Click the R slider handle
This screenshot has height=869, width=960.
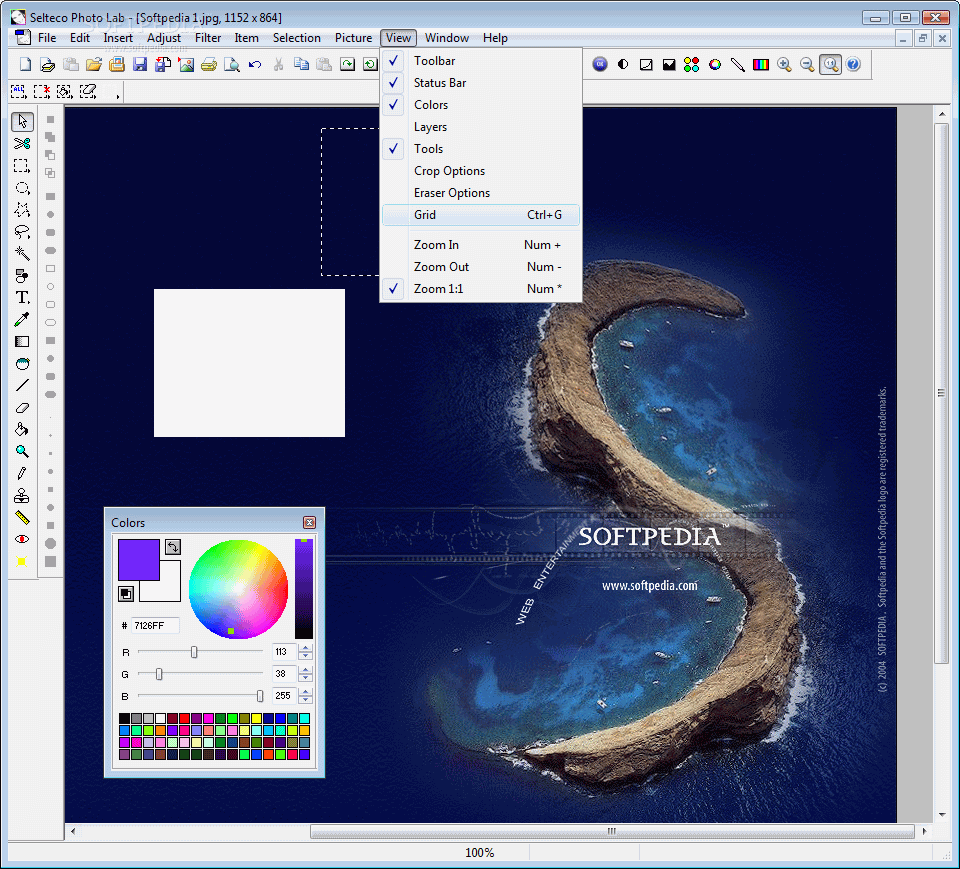click(x=194, y=652)
